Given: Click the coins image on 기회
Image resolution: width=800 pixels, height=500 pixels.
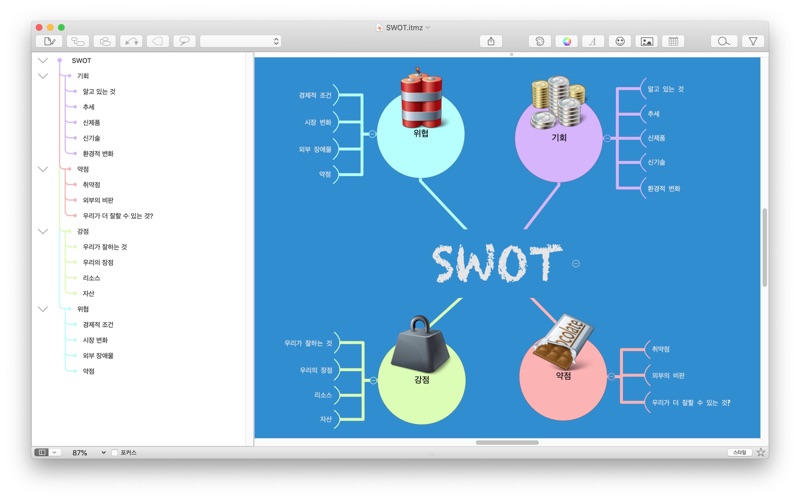Looking at the screenshot, I should point(558,102).
